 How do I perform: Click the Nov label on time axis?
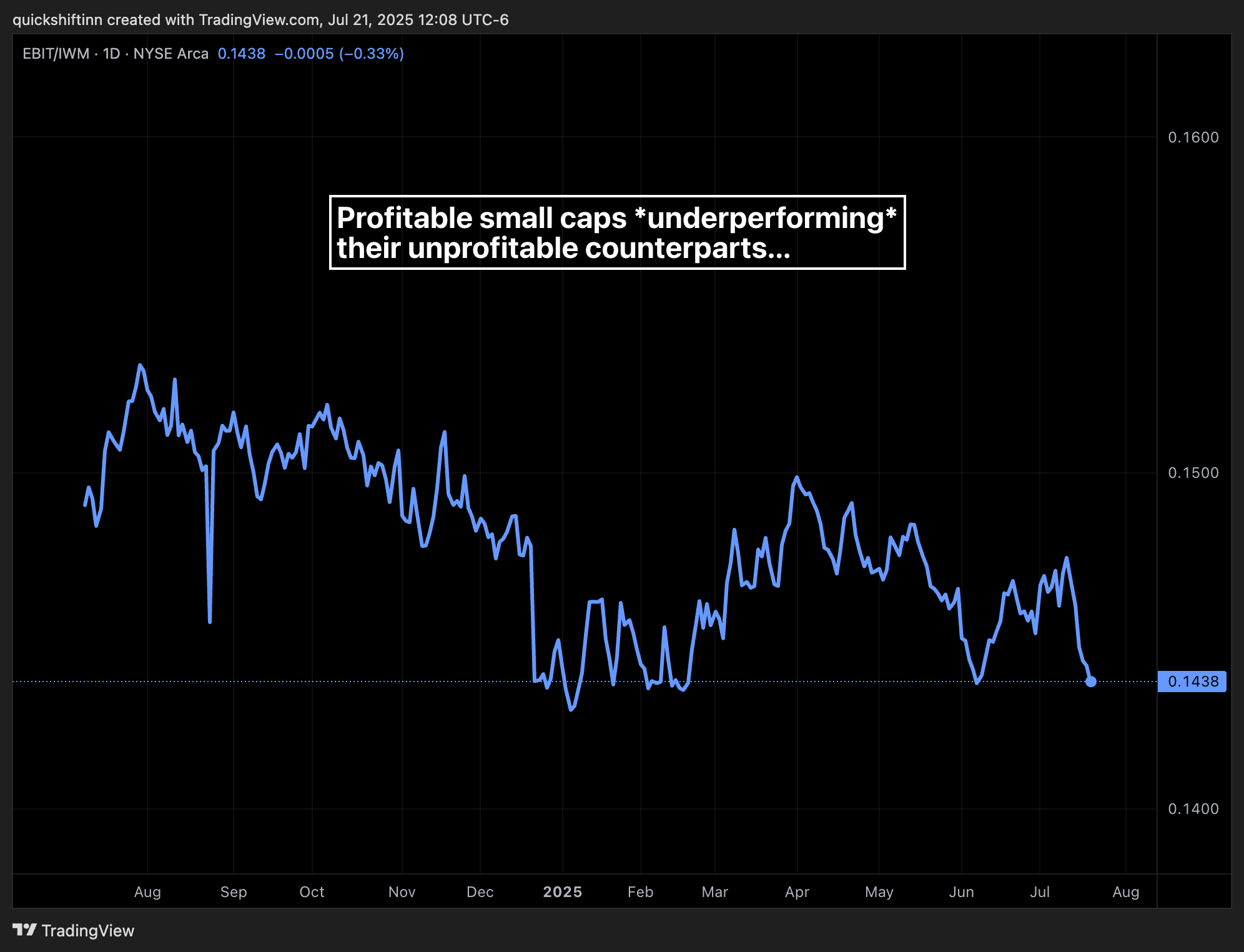click(402, 892)
